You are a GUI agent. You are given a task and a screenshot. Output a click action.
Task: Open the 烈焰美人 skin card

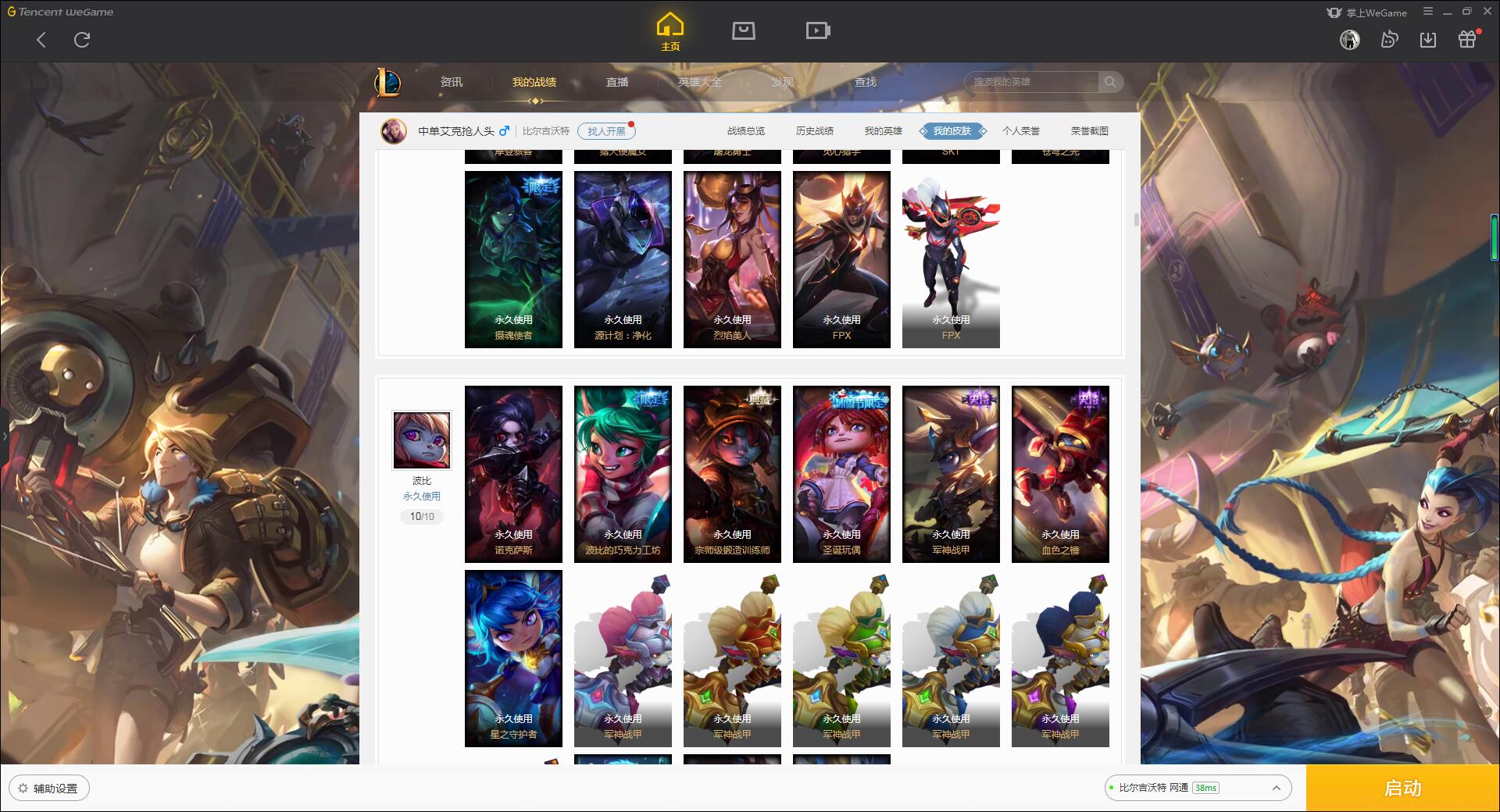732,260
